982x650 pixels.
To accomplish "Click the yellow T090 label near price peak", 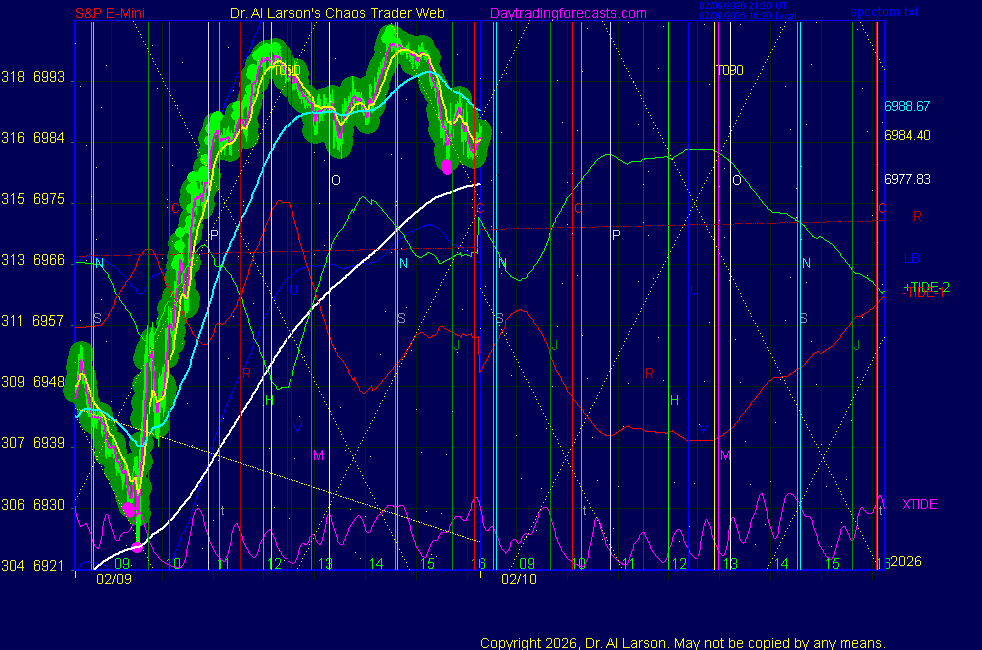I will click(286, 70).
